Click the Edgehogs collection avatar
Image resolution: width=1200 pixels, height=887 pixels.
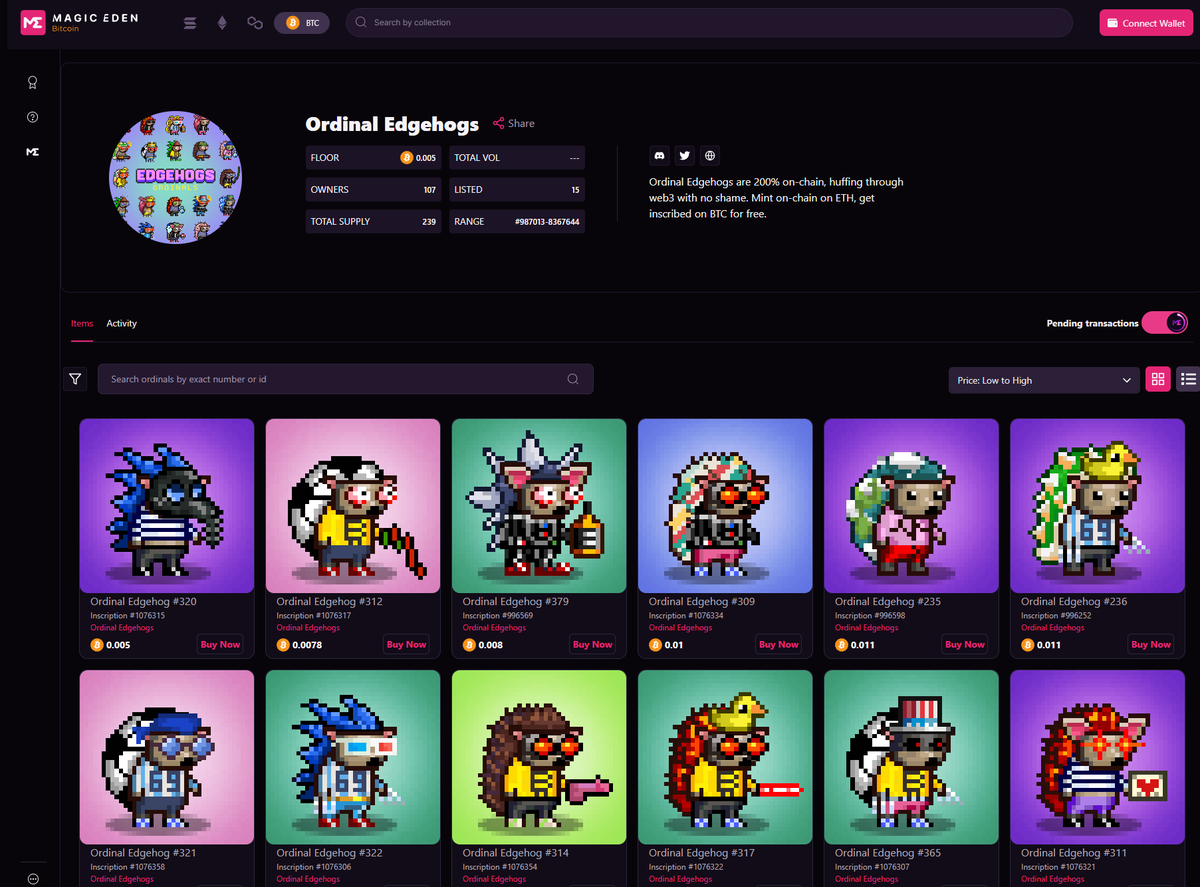[176, 177]
